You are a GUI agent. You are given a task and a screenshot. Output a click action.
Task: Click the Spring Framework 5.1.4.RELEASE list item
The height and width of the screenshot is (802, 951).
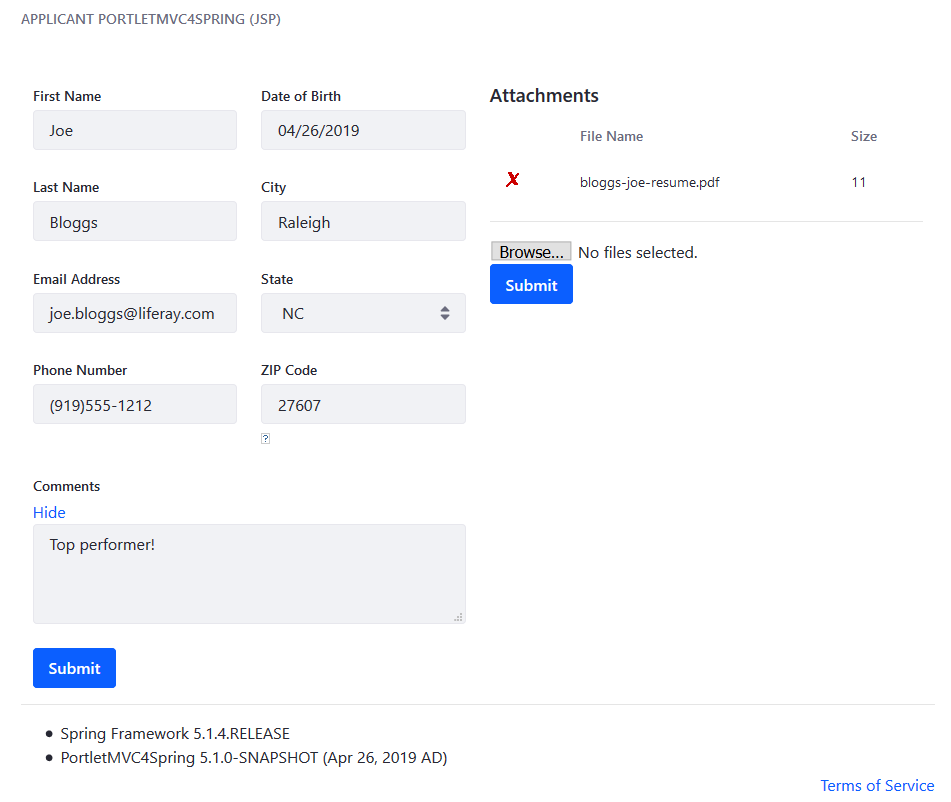(175, 733)
